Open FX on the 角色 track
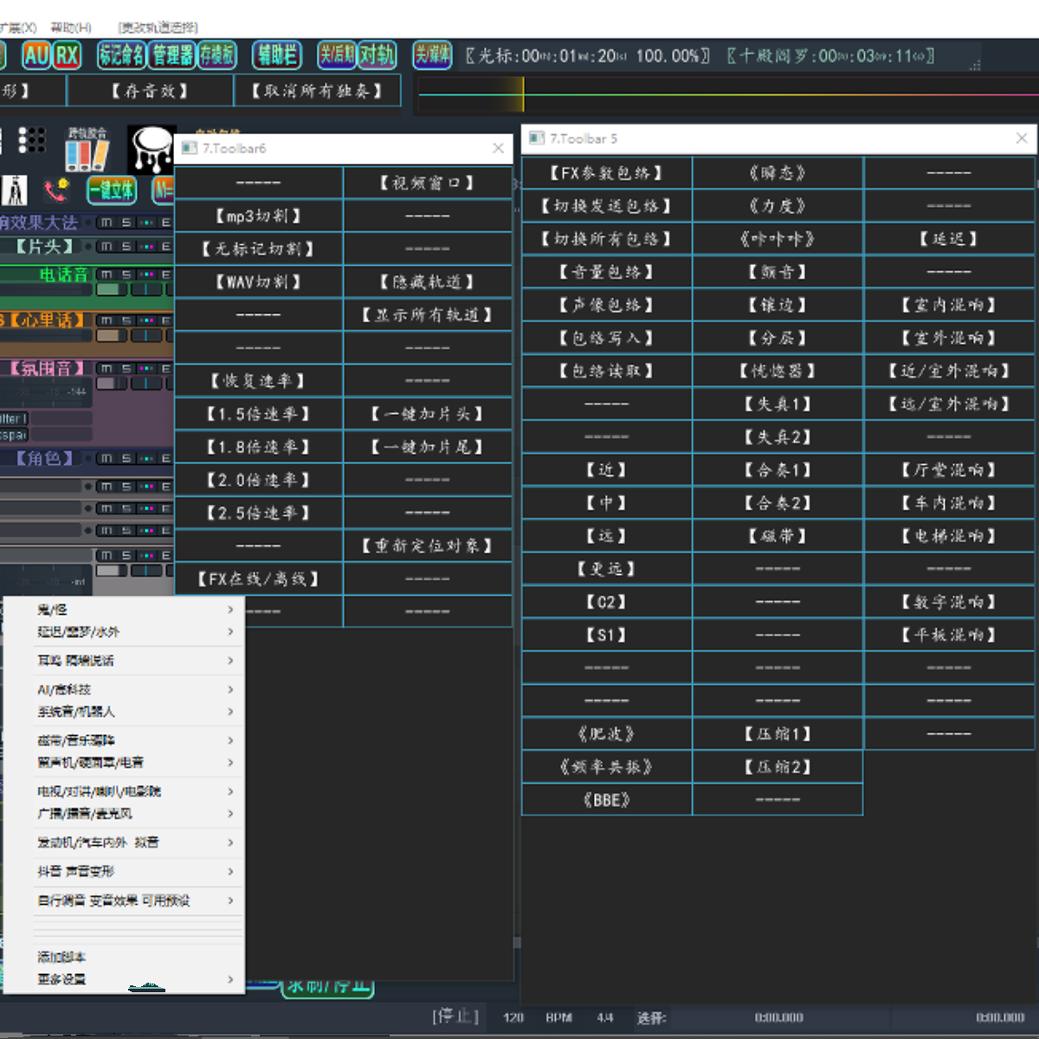Viewport: 1039px width, 1039px height. (x=147, y=458)
